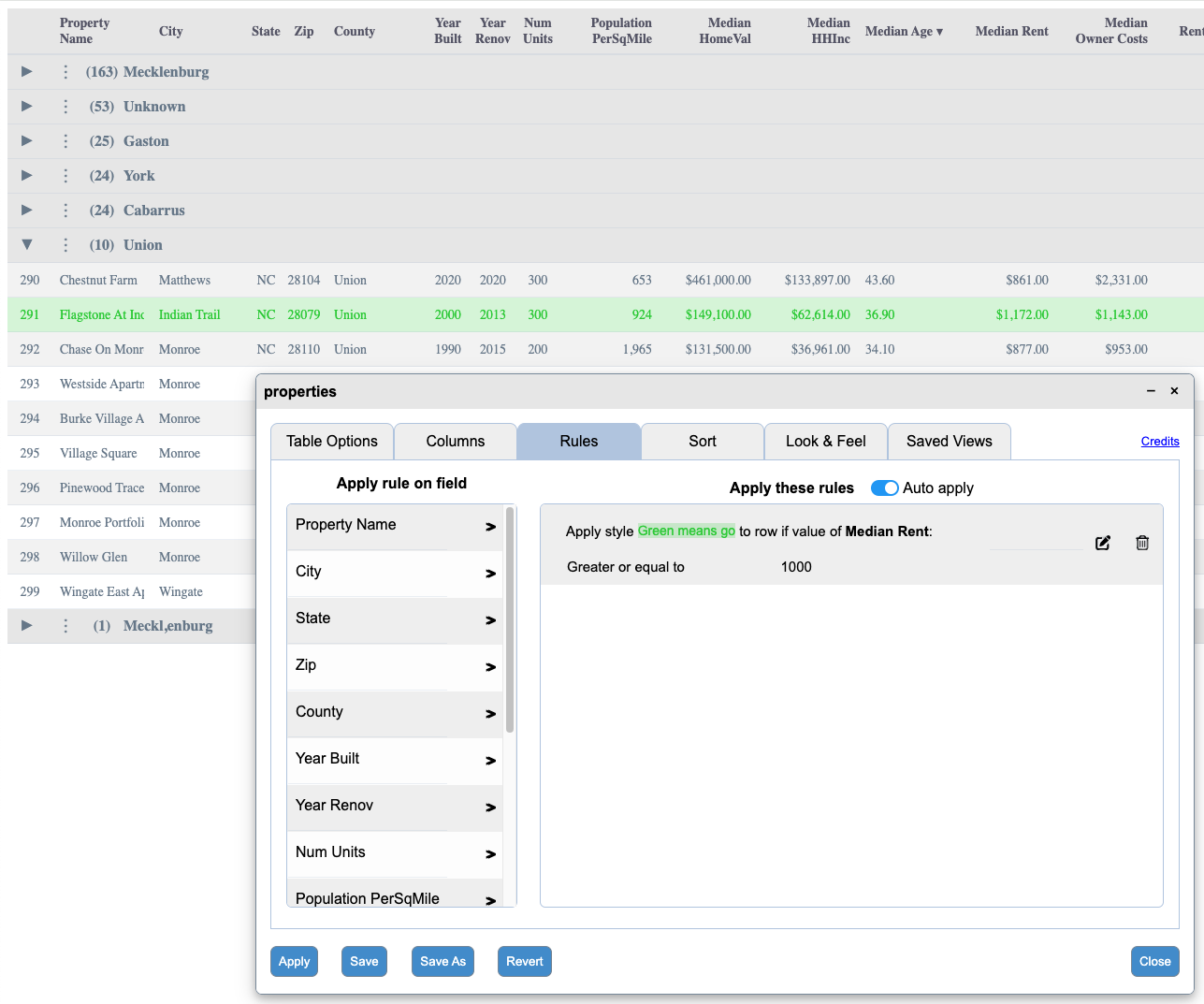Open the Look & Feel tab
This screenshot has width=1204, height=1004.
pos(825,442)
